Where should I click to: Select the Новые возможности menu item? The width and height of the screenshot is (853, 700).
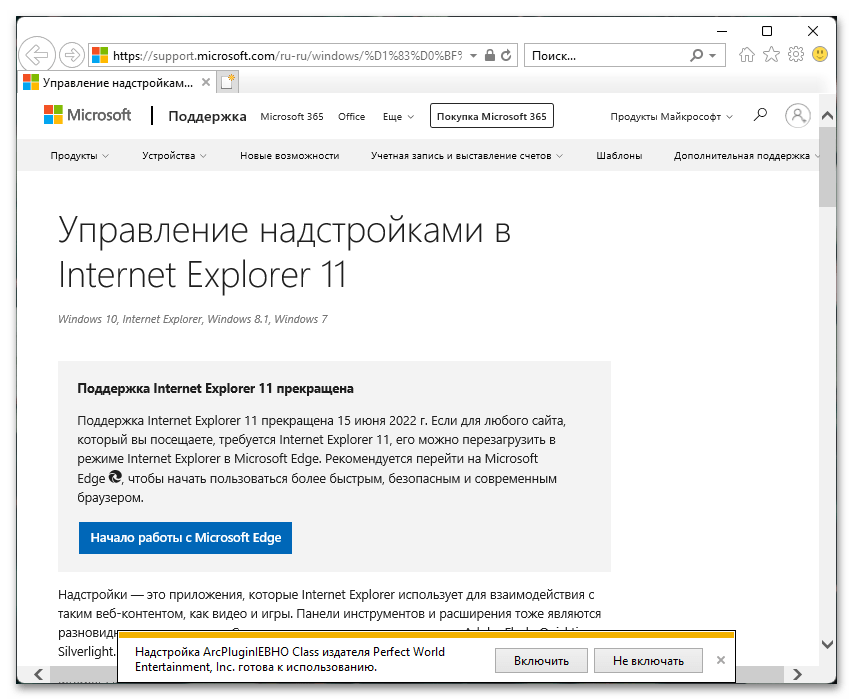289,156
